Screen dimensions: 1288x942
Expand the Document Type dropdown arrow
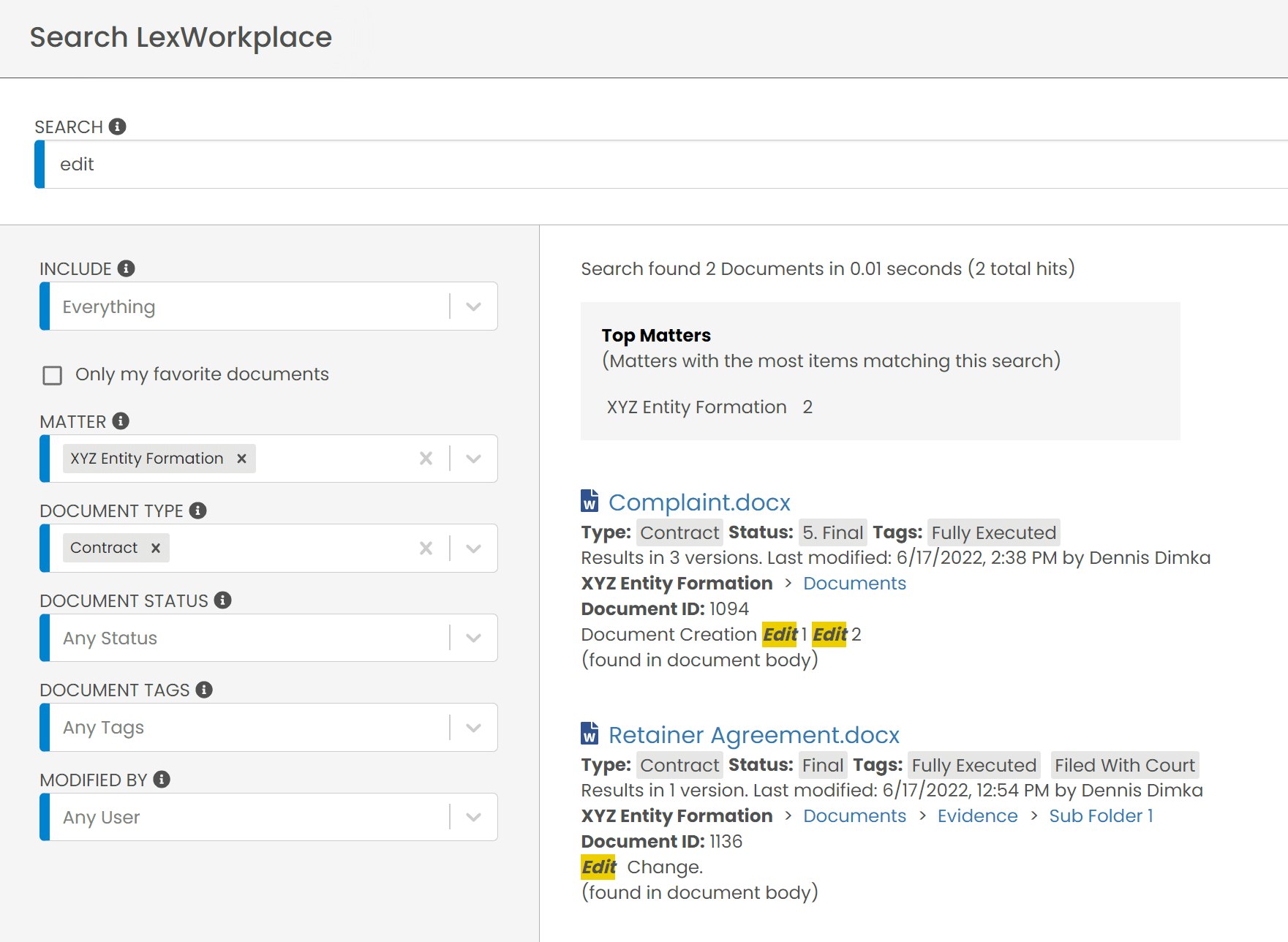click(x=473, y=548)
